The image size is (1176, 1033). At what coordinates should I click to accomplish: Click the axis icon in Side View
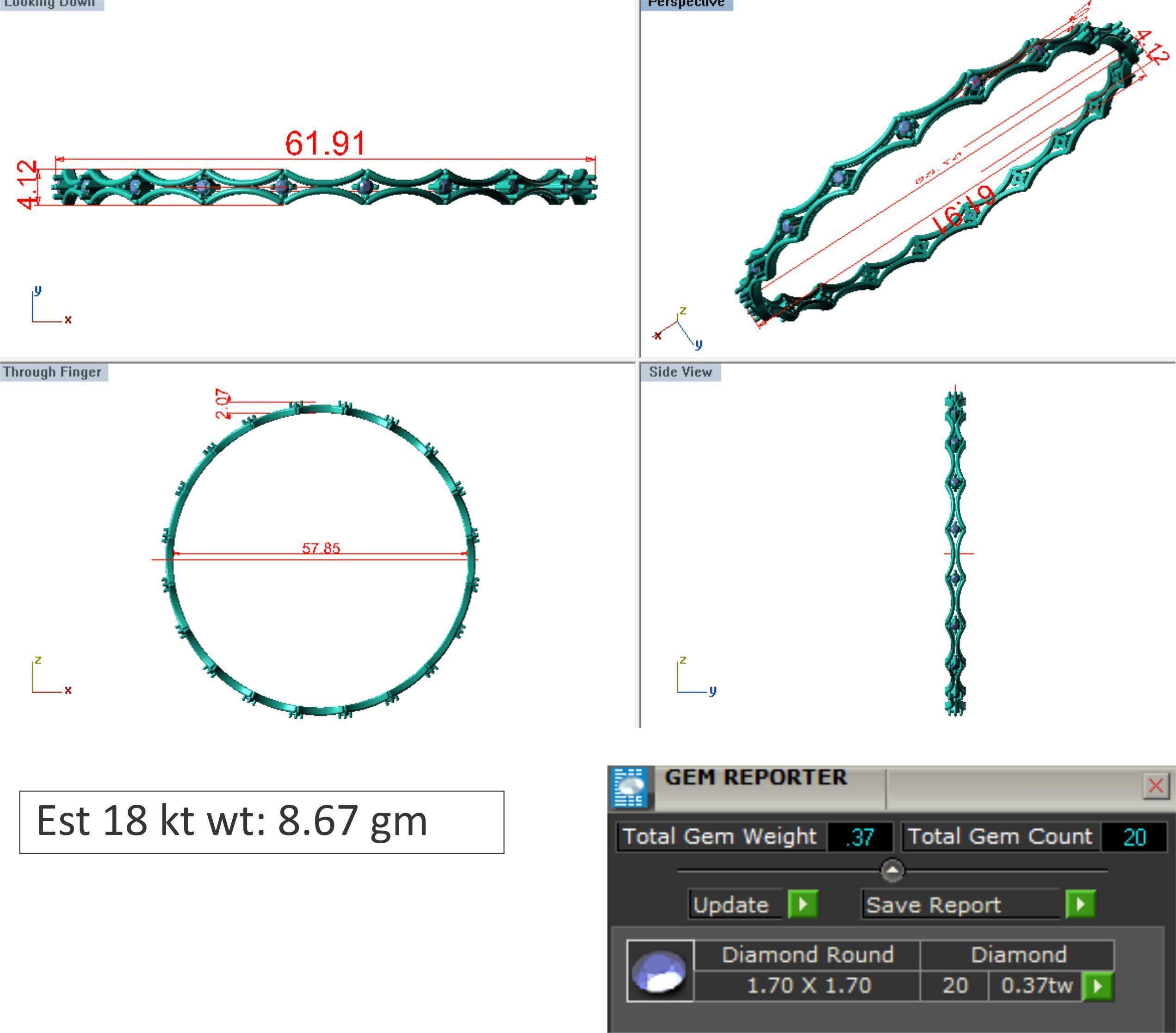(x=696, y=675)
